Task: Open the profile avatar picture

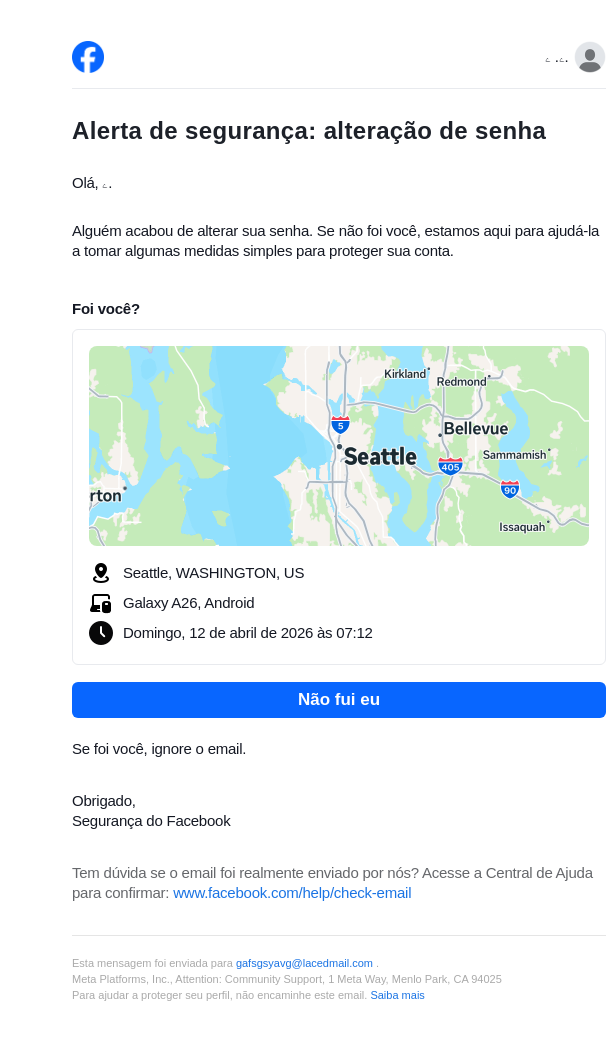Action: tap(590, 57)
